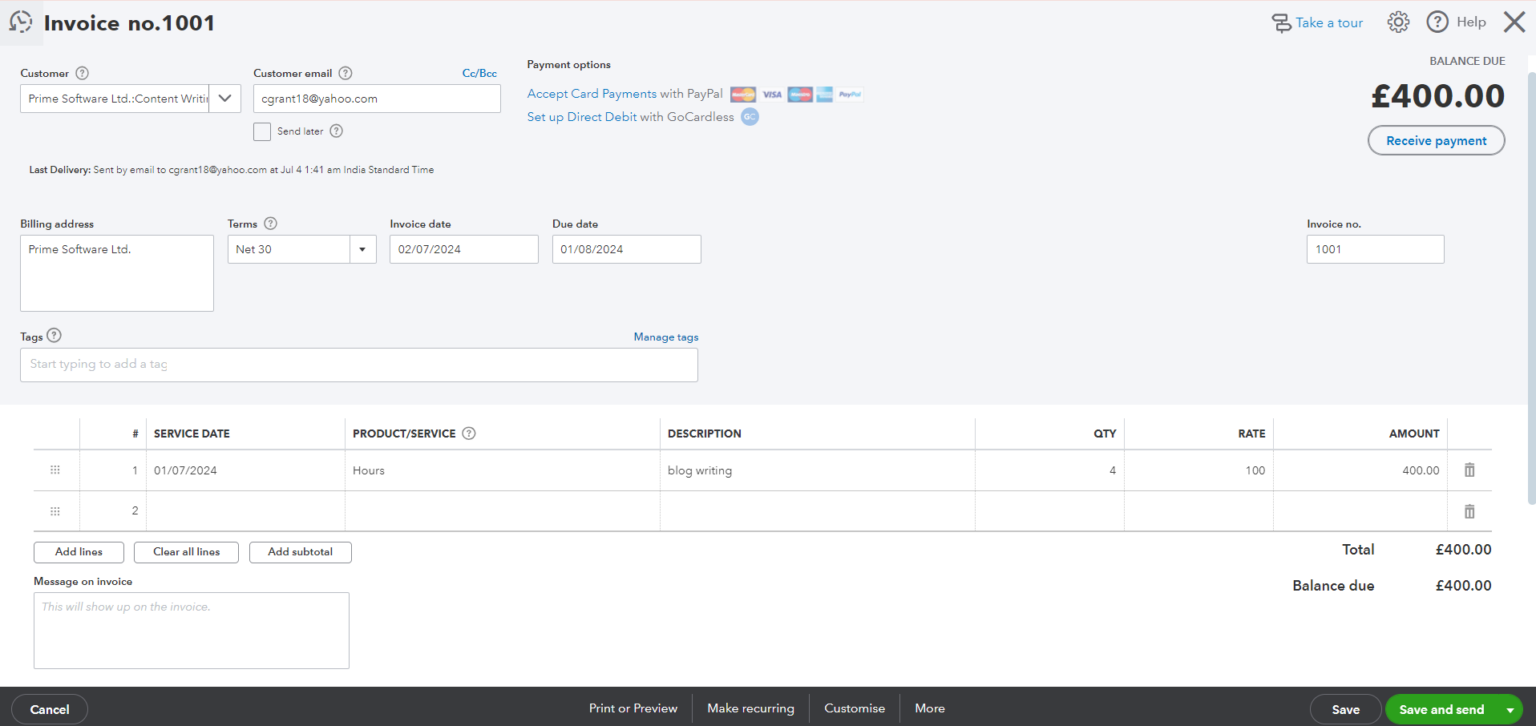Image resolution: width=1536 pixels, height=726 pixels.
Task: Open the Customer dropdown
Action: pyautogui.click(x=224, y=98)
